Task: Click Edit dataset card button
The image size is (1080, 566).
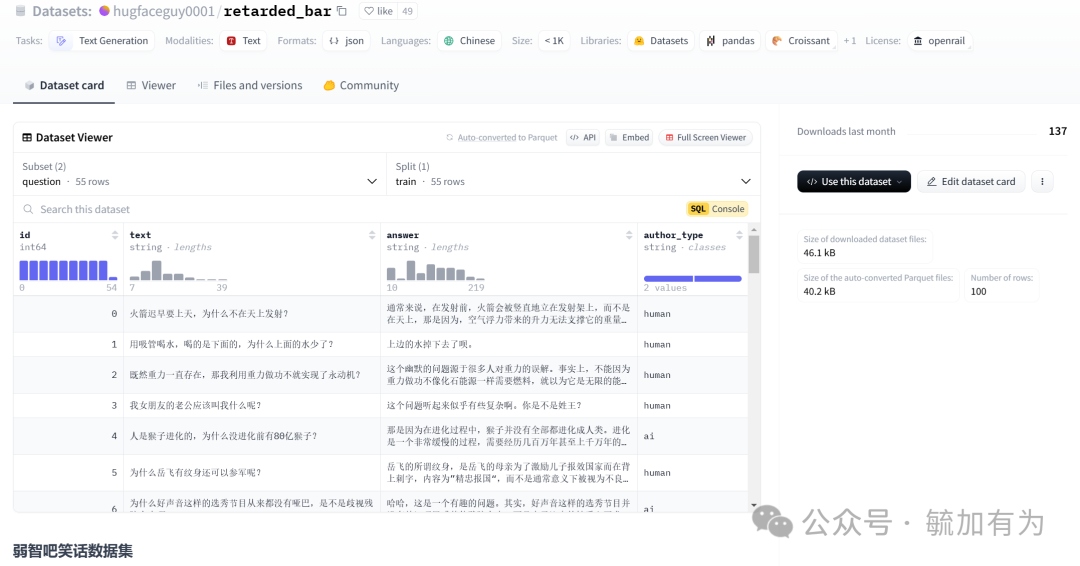Action: 970,182
